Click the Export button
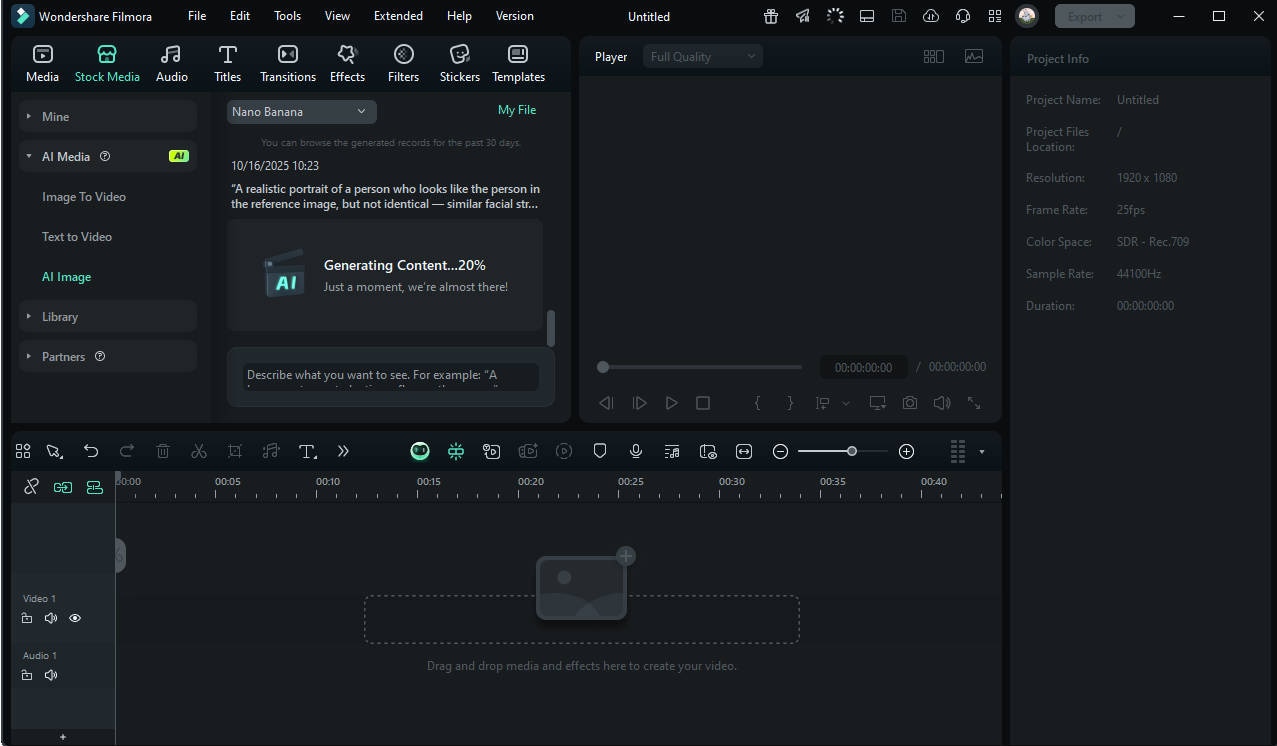The image size is (1277, 746). pos(1094,16)
